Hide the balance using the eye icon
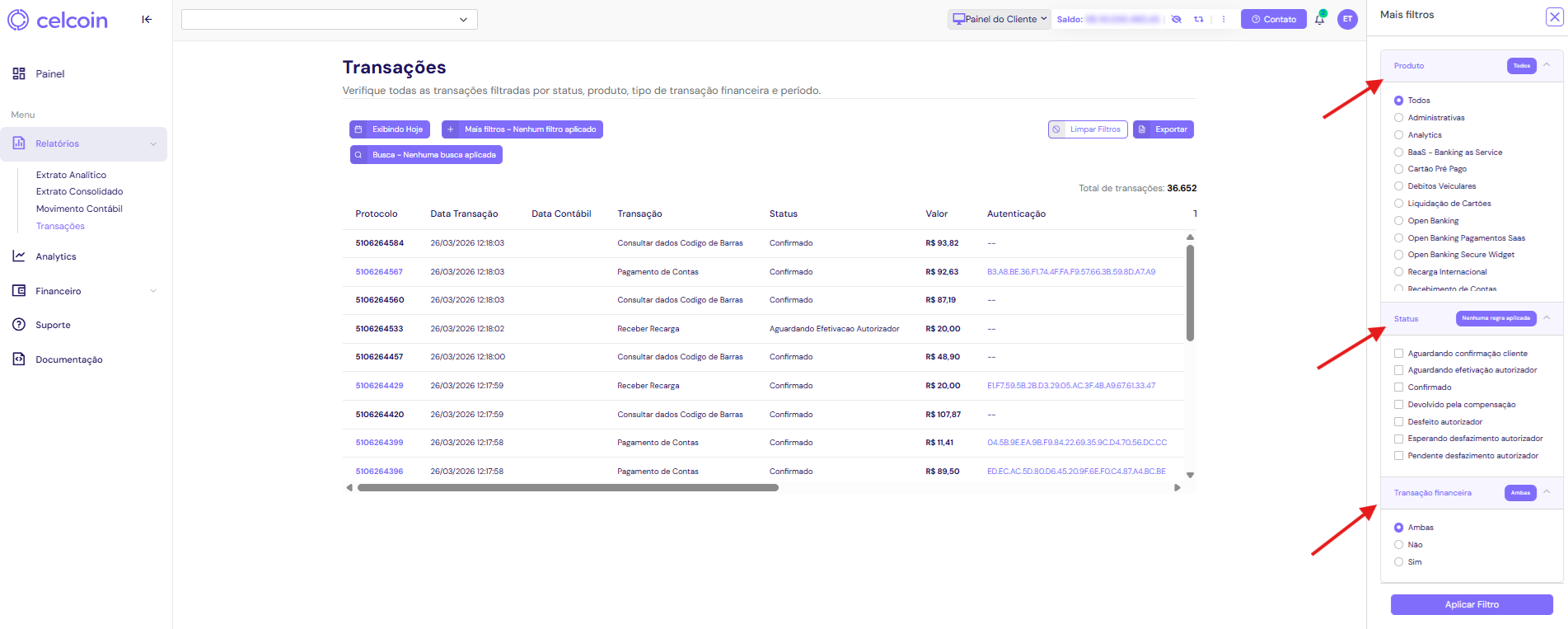Image resolution: width=1568 pixels, height=629 pixels. click(x=1176, y=19)
